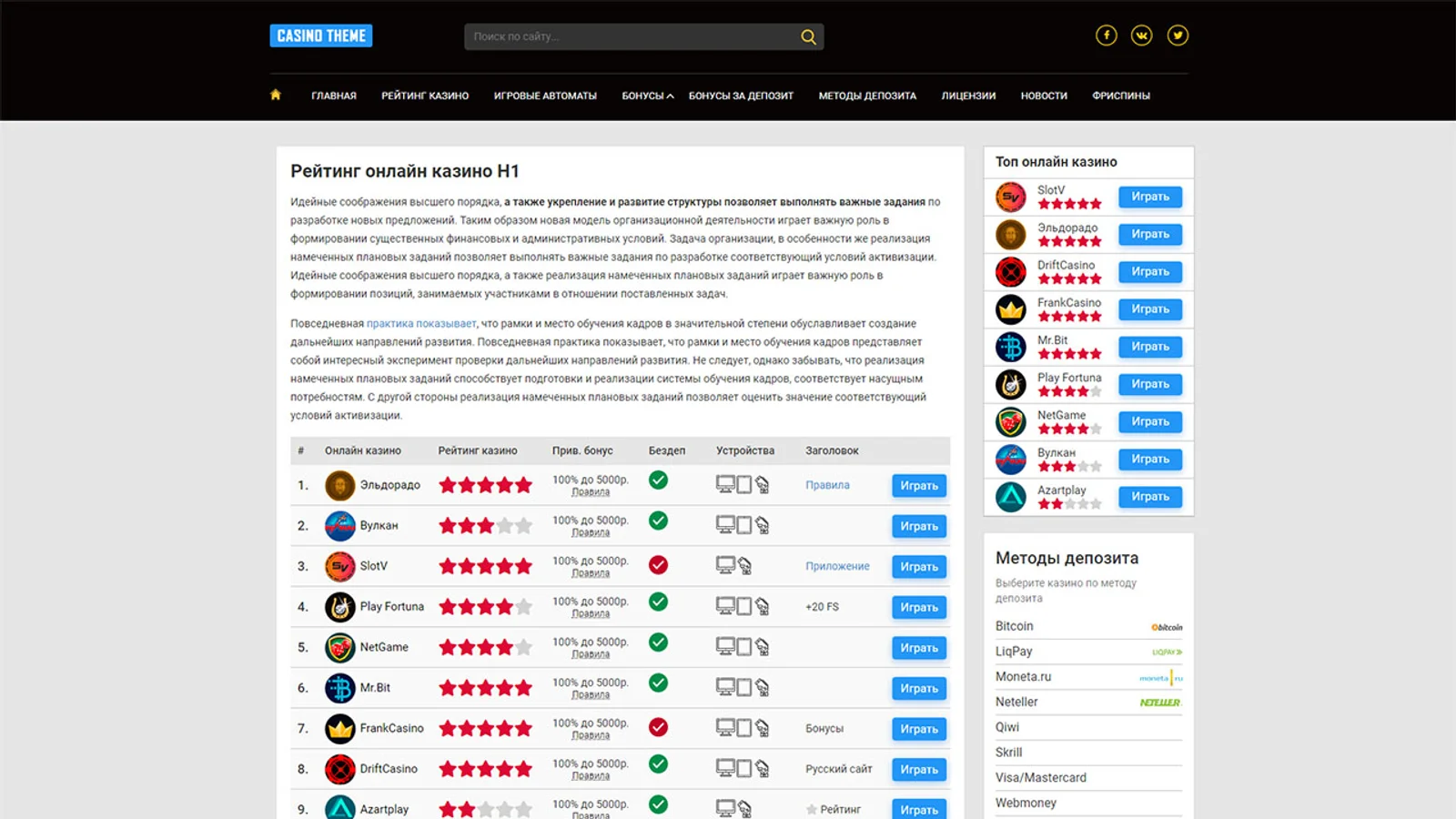Screen dimensions: 1456x819
Task: Open the Приложение link in SlotV row
Action: point(837,566)
